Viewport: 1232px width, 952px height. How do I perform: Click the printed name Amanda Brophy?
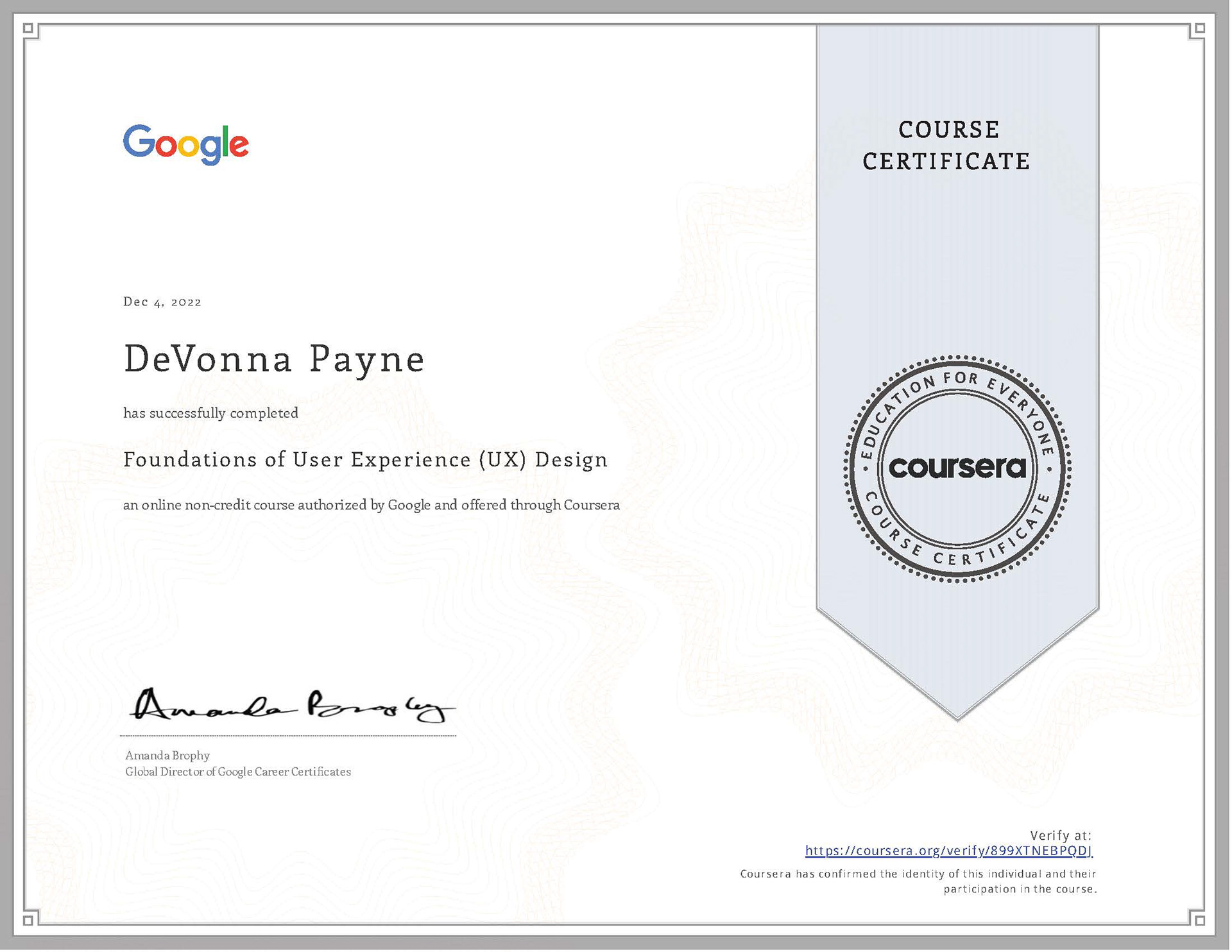[167, 756]
